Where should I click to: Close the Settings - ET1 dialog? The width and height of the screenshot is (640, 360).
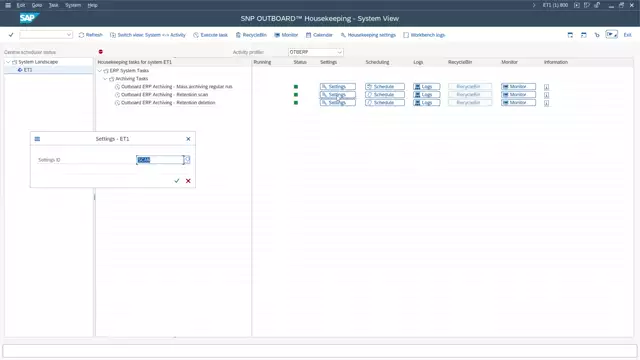[x=188, y=139]
